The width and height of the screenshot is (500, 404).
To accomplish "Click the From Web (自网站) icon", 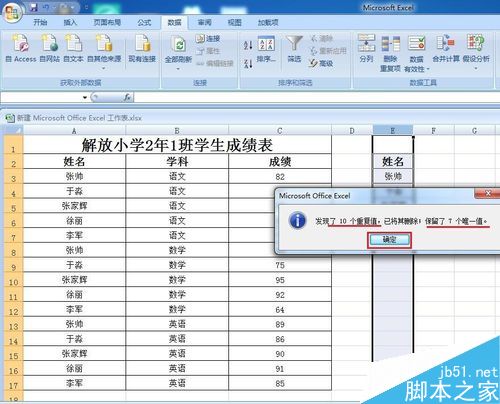I will [x=49, y=44].
